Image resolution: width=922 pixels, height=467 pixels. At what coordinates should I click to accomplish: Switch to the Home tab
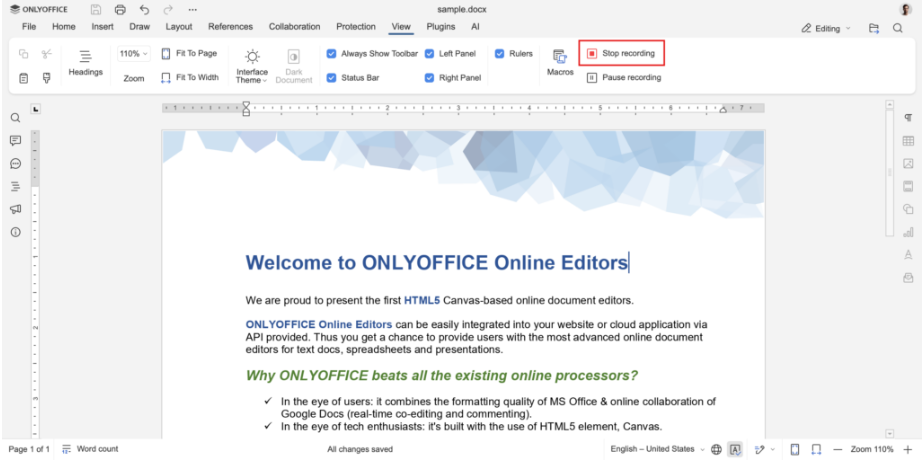[64, 26]
